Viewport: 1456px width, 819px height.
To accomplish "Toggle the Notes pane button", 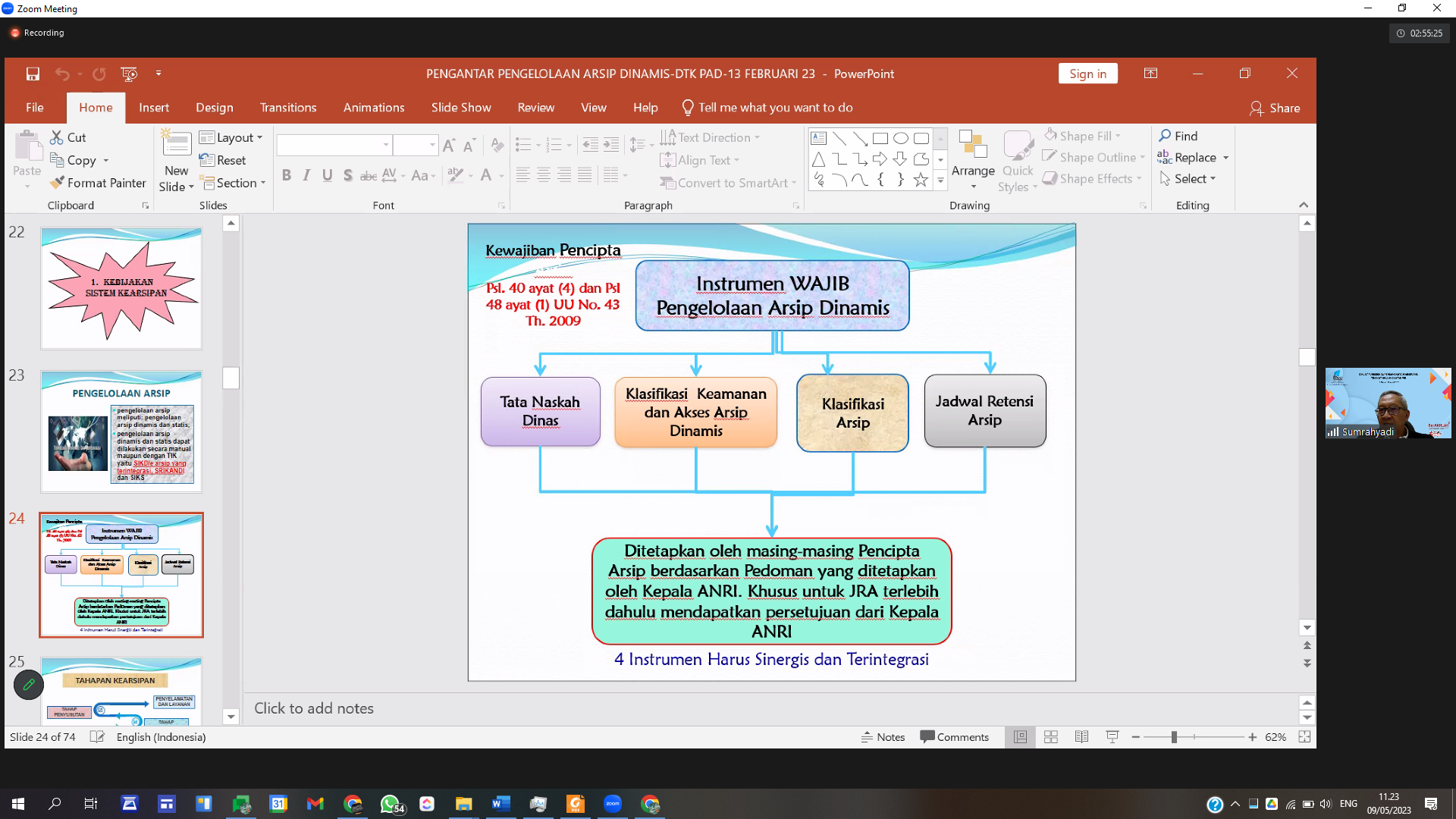I will pyautogui.click(x=883, y=737).
